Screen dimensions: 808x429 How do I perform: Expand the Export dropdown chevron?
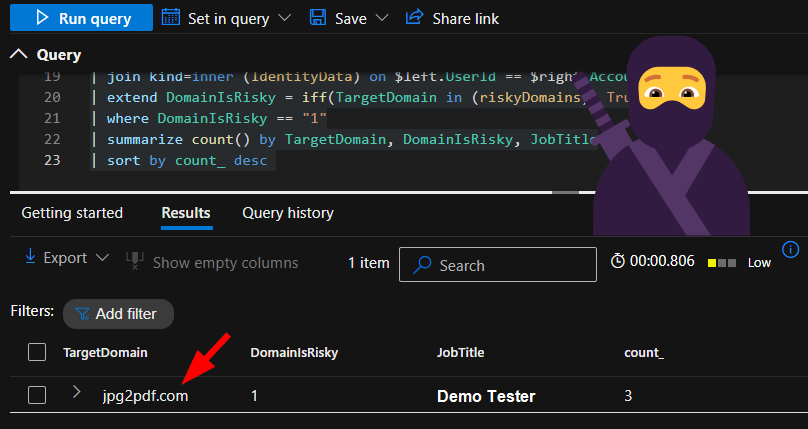pos(102,259)
